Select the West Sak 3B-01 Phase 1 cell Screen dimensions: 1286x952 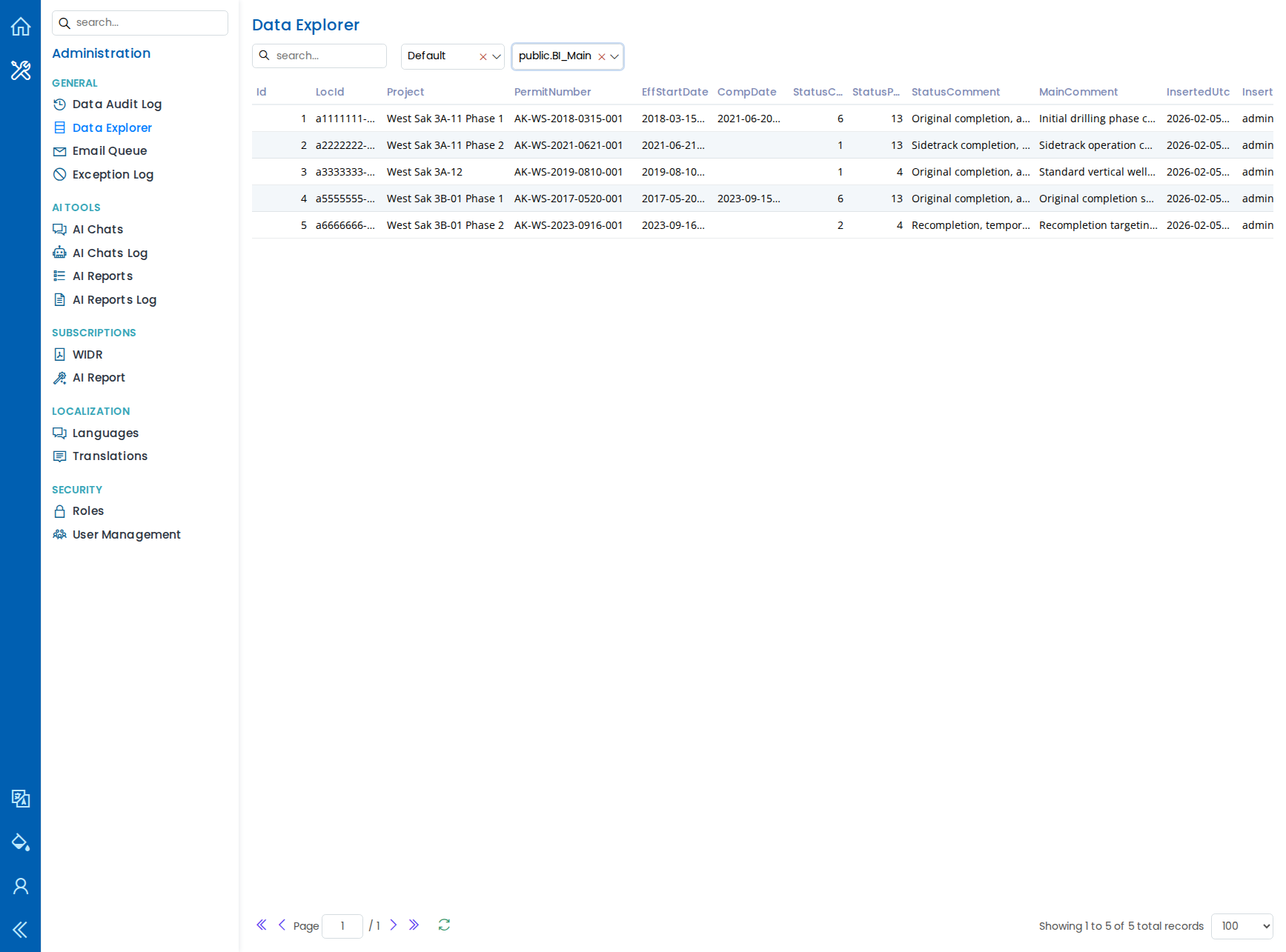pos(445,199)
